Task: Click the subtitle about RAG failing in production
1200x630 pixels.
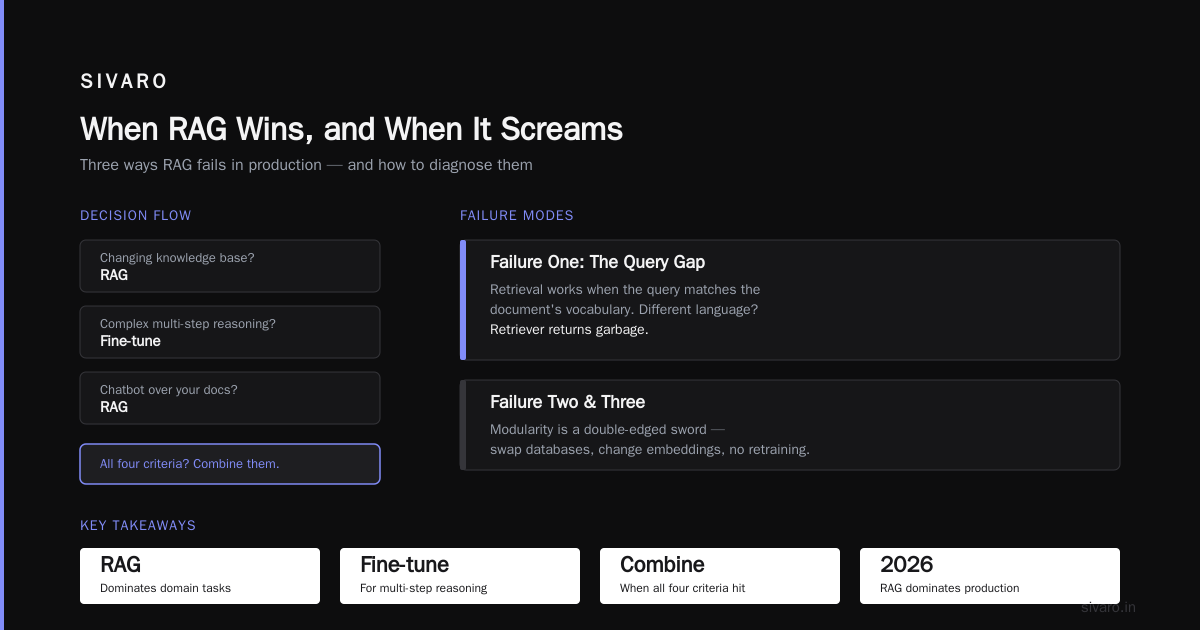Action: [306, 165]
